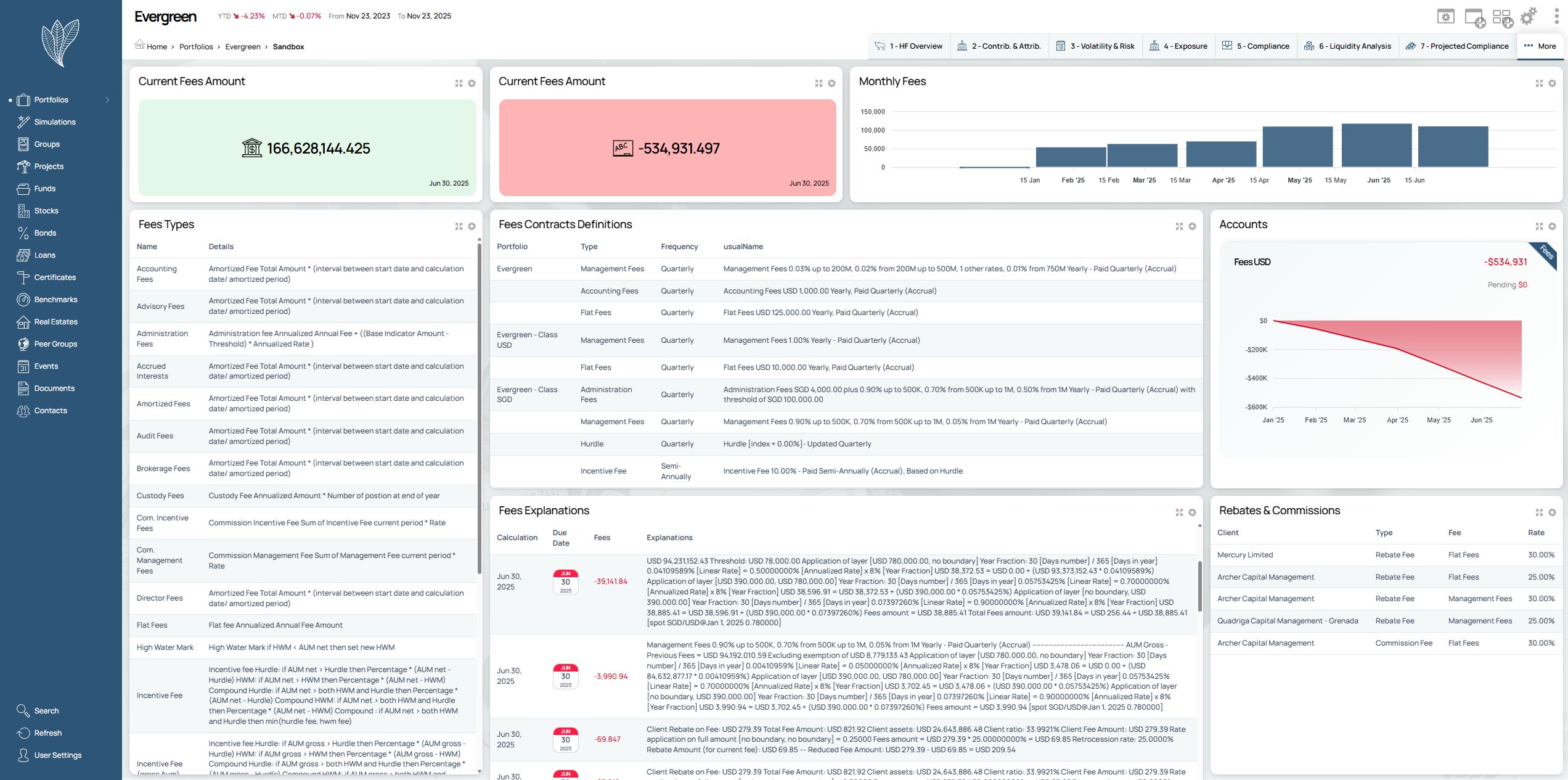The height and width of the screenshot is (780, 1568).
Task: Click the add widget icon in top toolbar
Action: click(1474, 18)
